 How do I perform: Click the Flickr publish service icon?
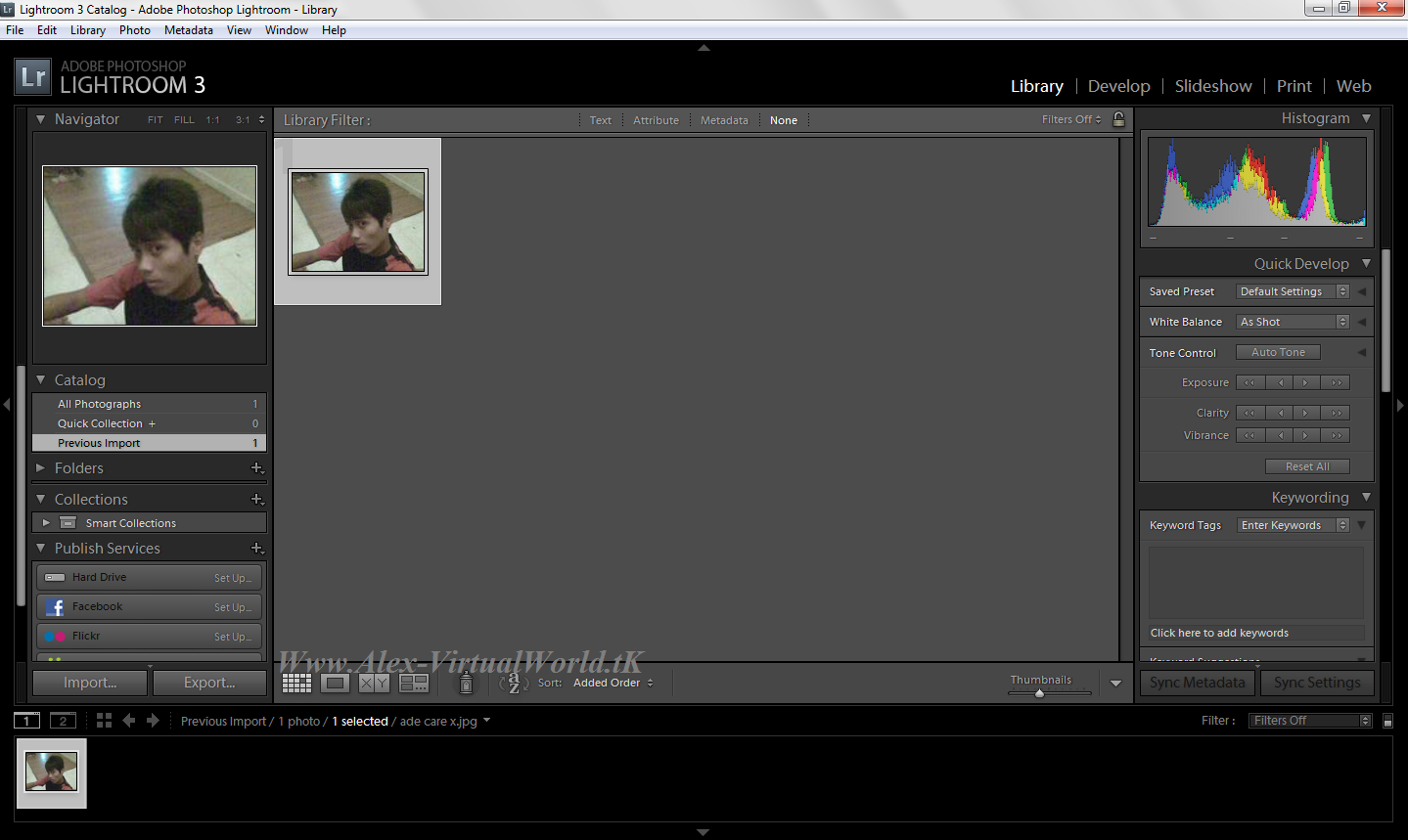tap(55, 637)
